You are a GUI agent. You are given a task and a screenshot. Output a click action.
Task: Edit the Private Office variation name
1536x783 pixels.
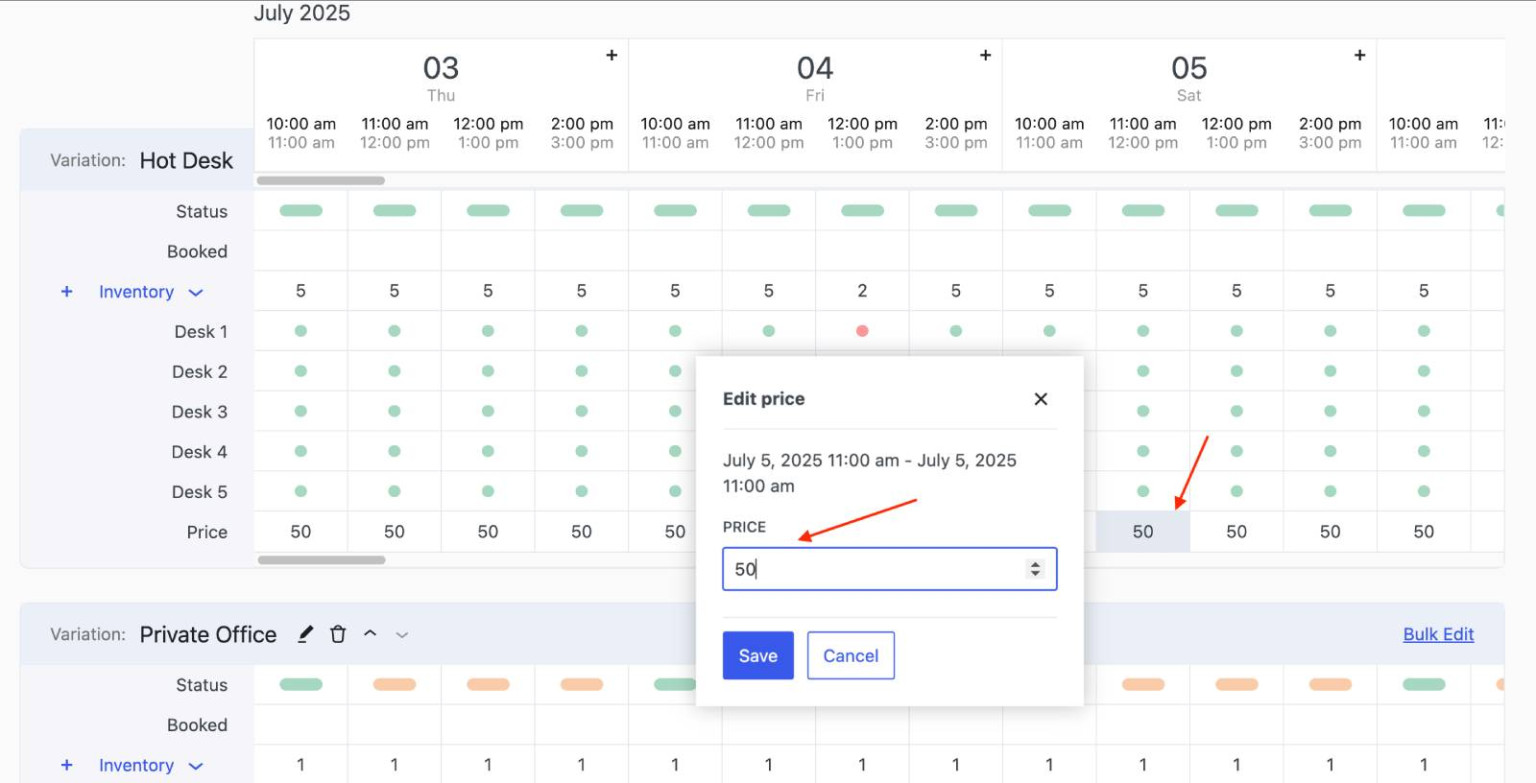pyautogui.click(x=305, y=634)
